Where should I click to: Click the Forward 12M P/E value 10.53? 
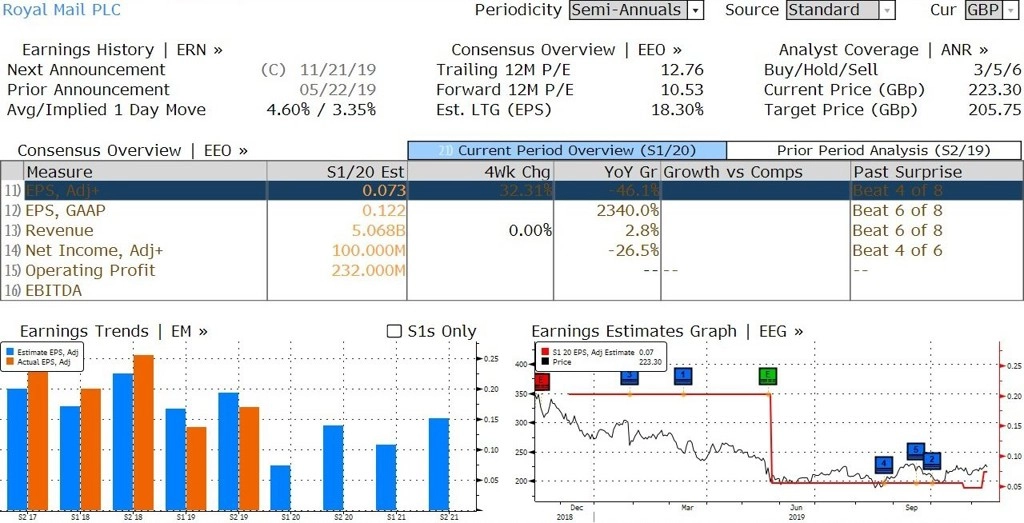(682, 89)
